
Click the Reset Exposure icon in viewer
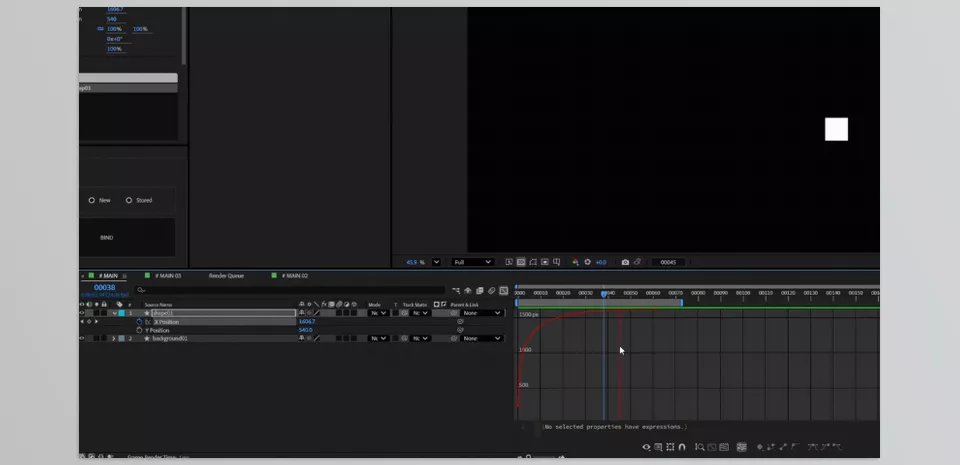pyautogui.click(x=588, y=262)
